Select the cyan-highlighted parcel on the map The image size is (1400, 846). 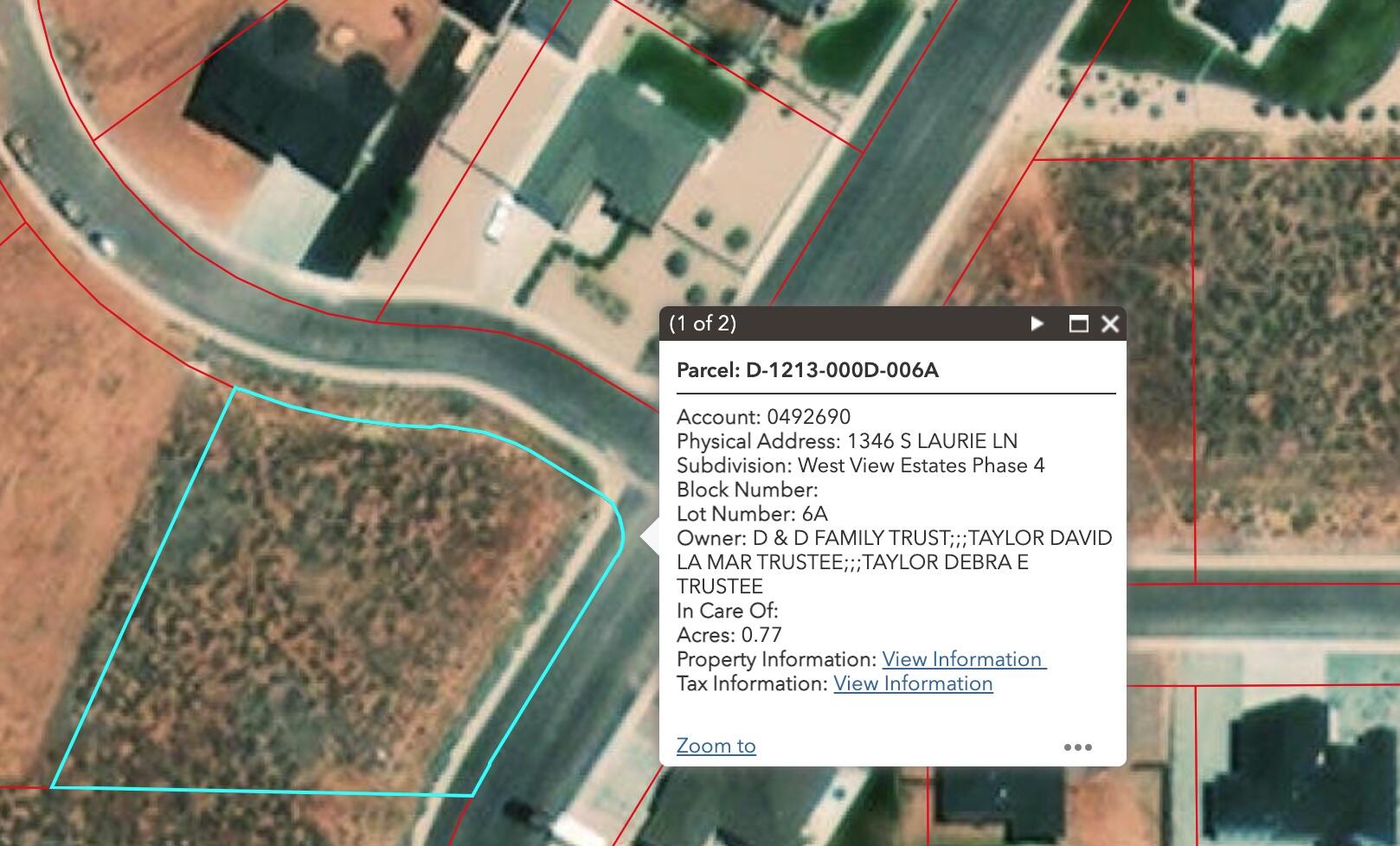tap(329, 606)
